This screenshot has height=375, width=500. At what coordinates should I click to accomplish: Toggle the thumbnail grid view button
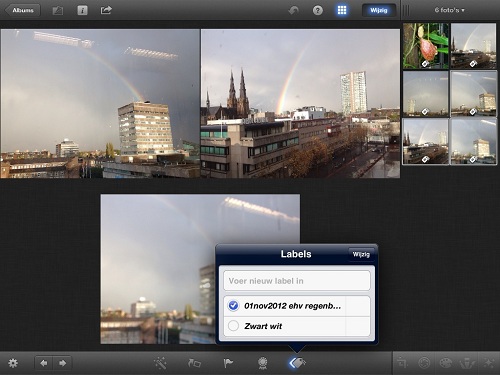(342, 10)
